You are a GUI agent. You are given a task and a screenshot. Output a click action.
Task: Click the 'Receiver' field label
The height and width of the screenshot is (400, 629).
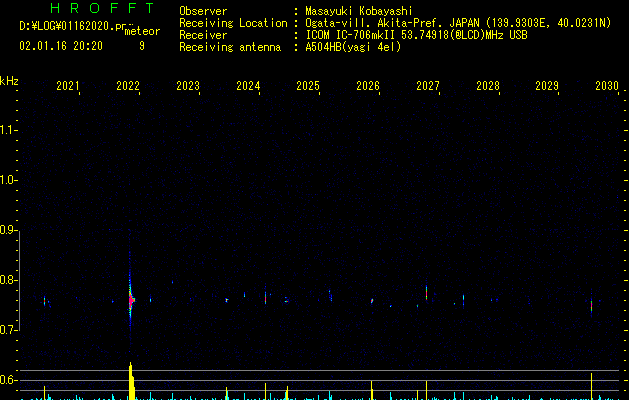click(203, 35)
